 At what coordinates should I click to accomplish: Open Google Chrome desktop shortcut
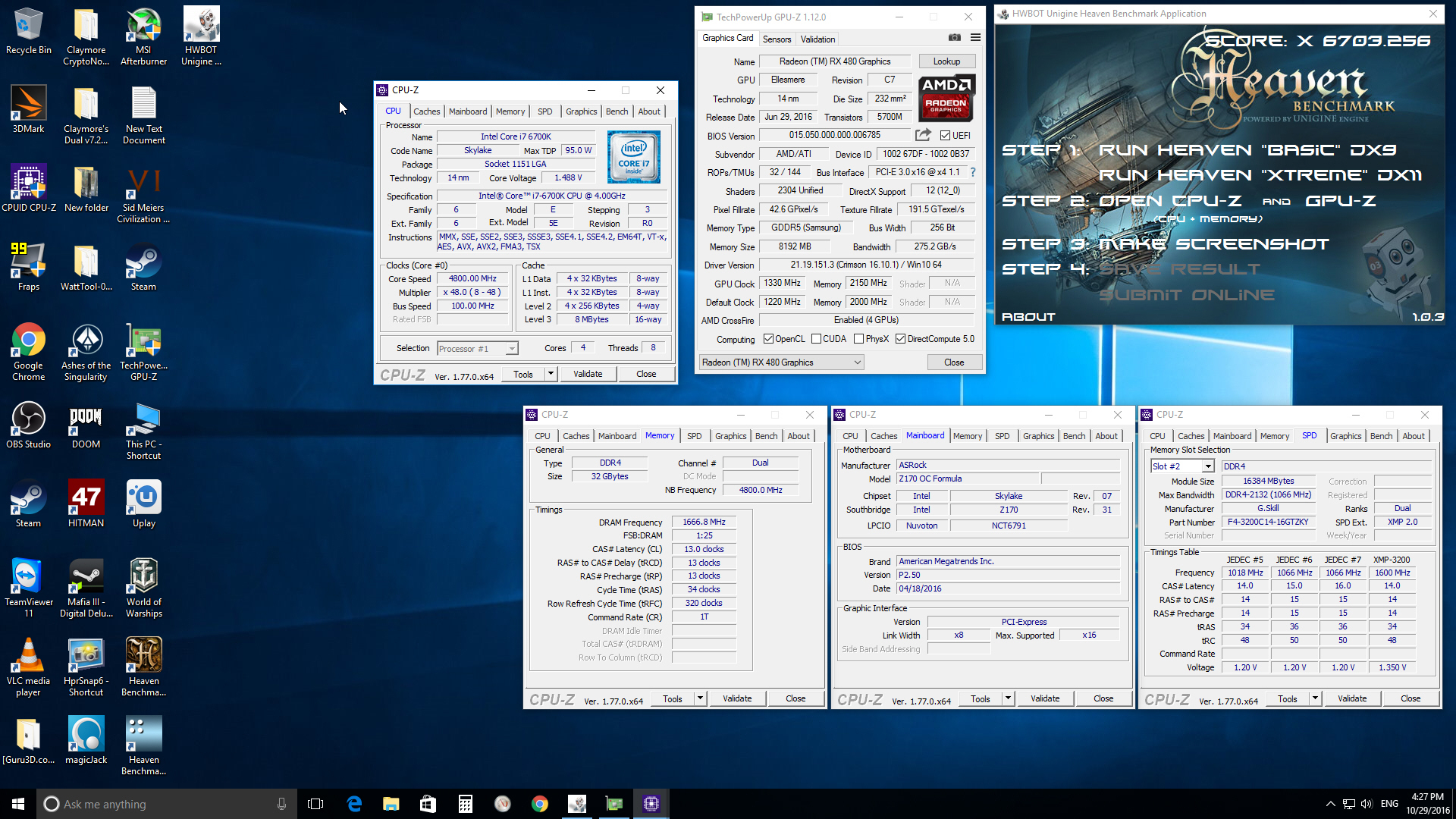pos(28,352)
